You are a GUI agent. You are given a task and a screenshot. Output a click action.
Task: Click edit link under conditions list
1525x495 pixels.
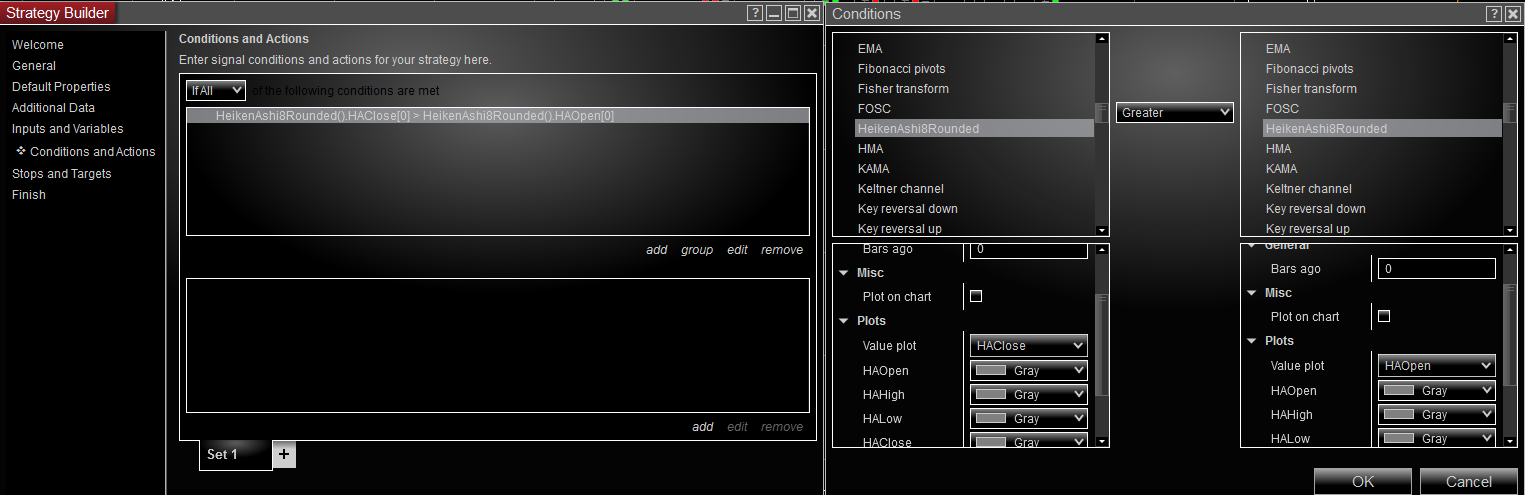point(737,250)
